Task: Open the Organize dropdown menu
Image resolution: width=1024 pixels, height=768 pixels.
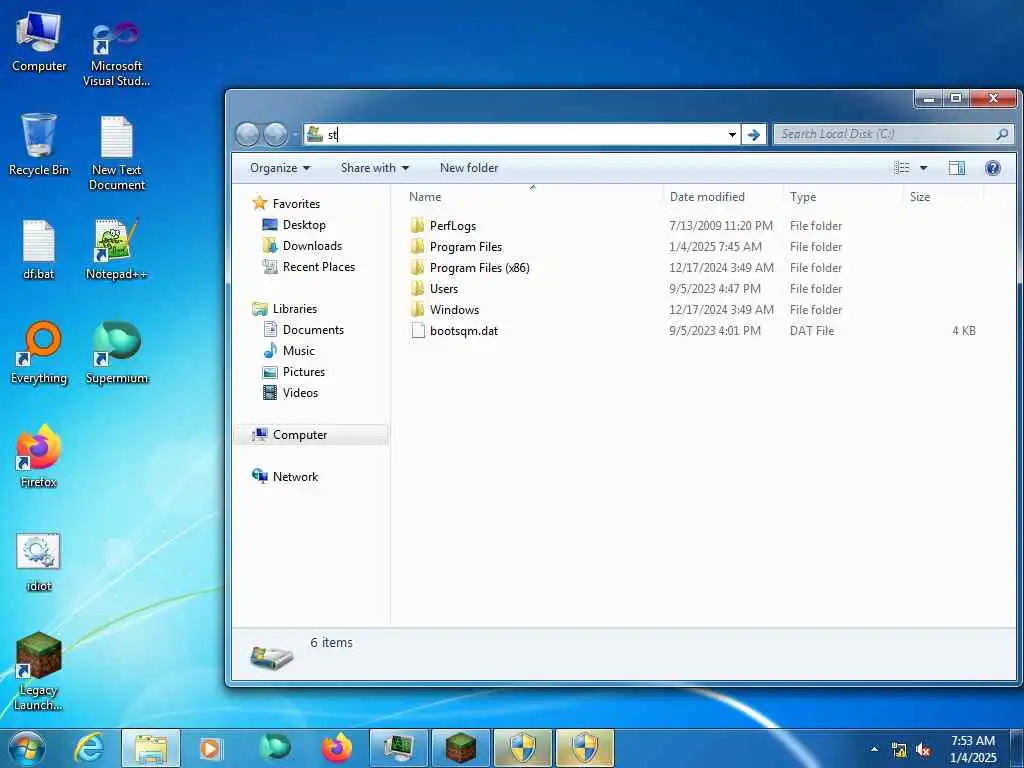Action: (x=280, y=168)
